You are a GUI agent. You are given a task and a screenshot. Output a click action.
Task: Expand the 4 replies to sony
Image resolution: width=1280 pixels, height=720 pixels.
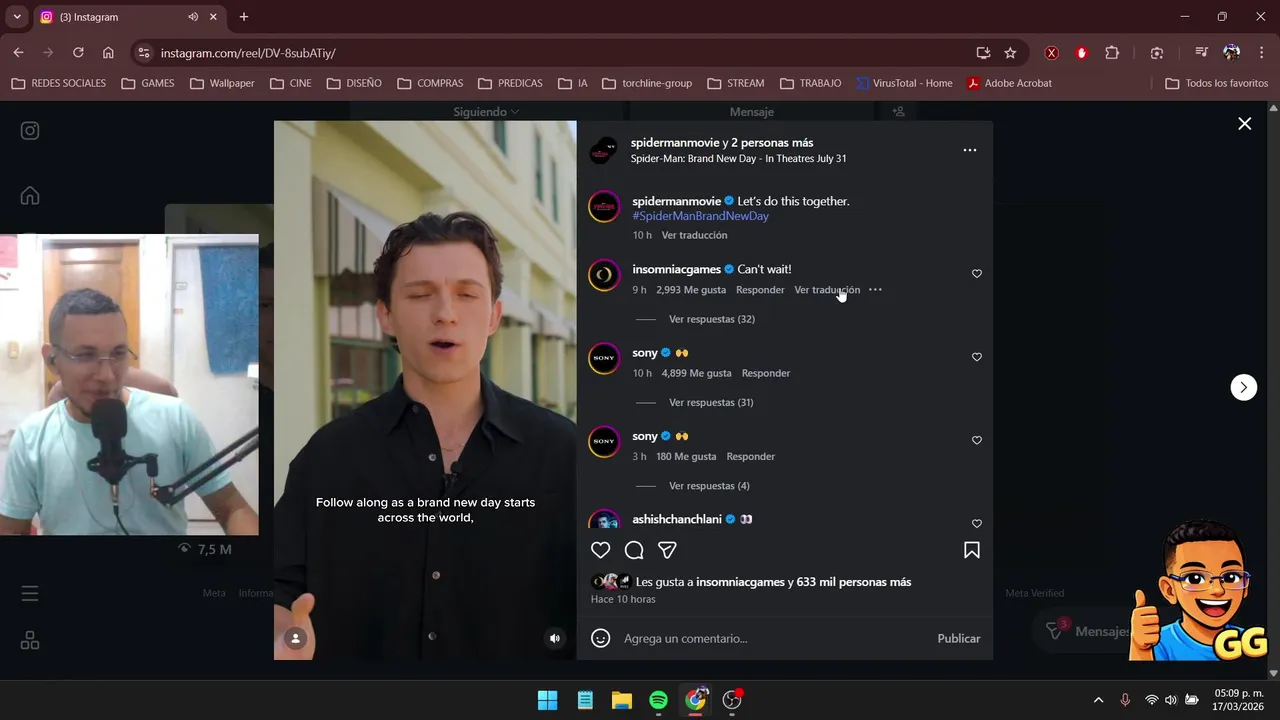709,486
